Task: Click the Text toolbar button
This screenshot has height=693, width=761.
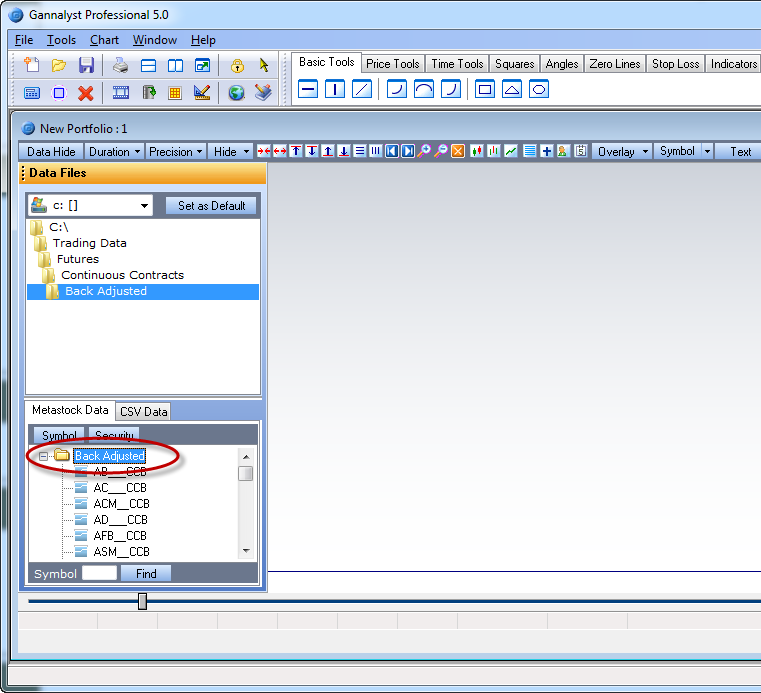Action: [740, 152]
